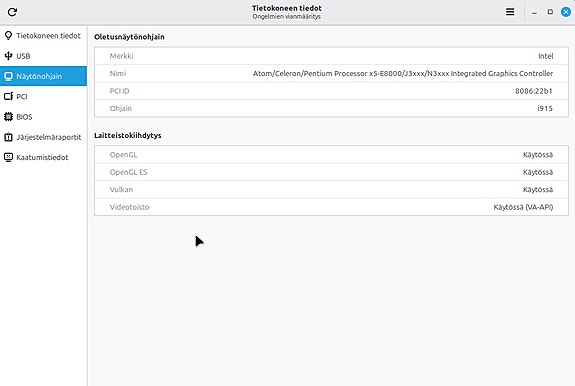Close the Tietokoneen tiedot window
The width and height of the screenshot is (575, 386).
coord(566,12)
